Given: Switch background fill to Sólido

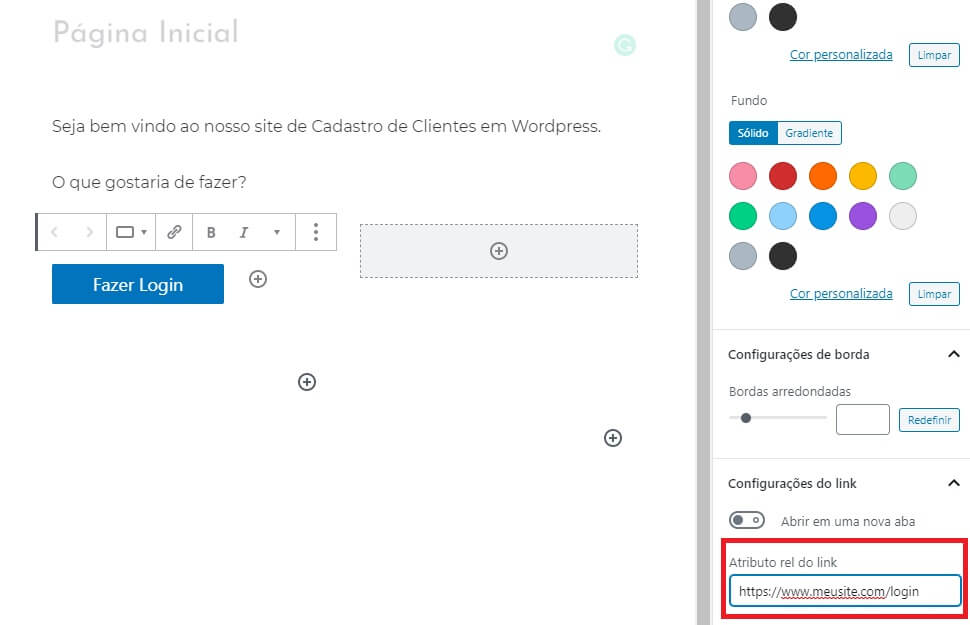Looking at the screenshot, I should pos(752,132).
